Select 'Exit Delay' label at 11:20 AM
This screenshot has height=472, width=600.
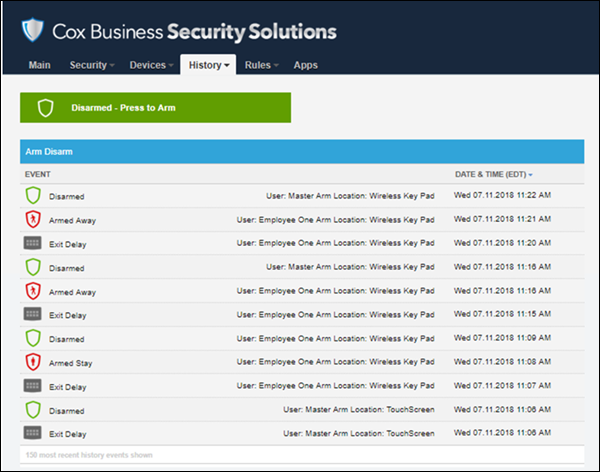point(68,245)
